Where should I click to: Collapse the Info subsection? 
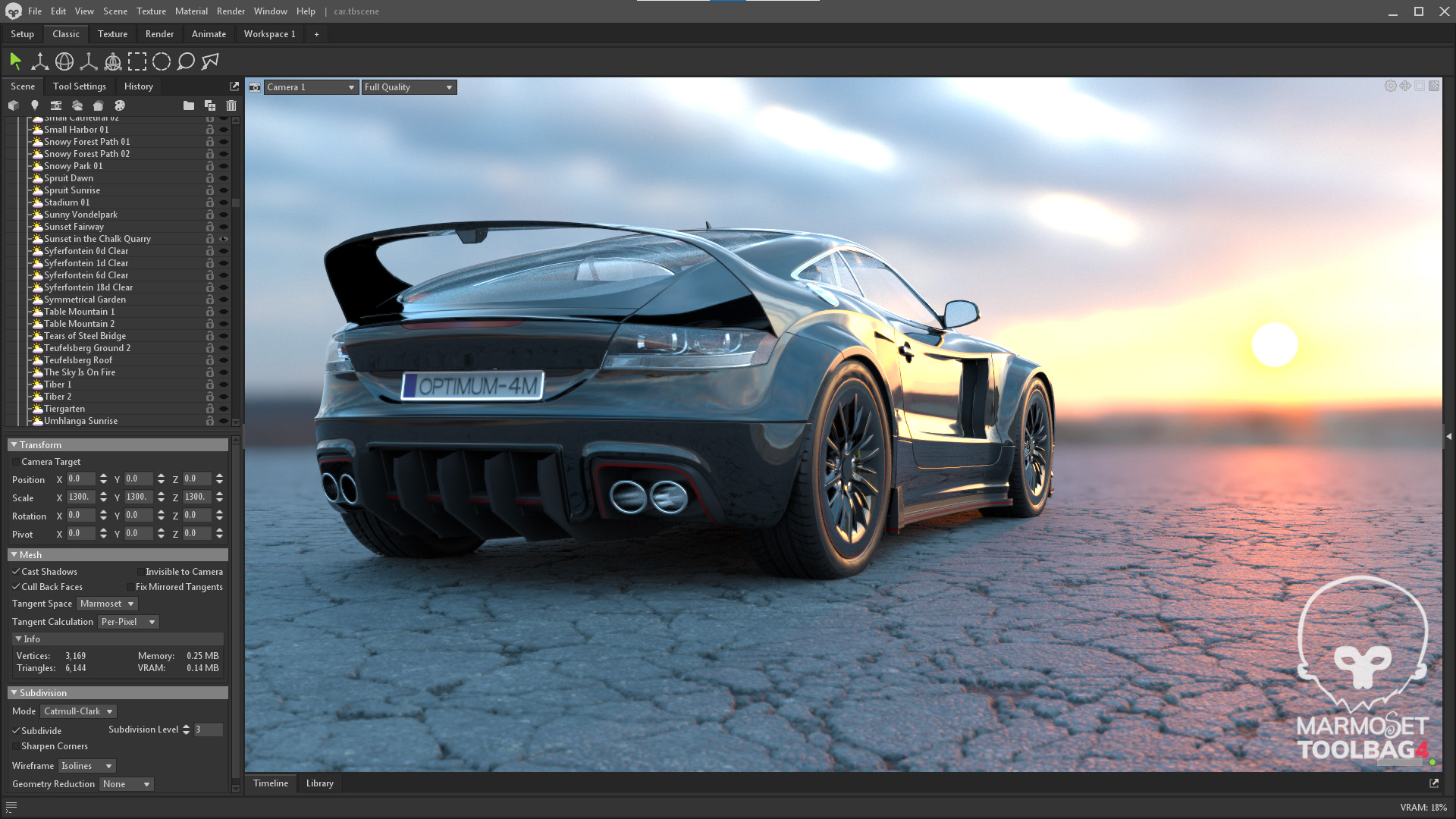click(18, 639)
